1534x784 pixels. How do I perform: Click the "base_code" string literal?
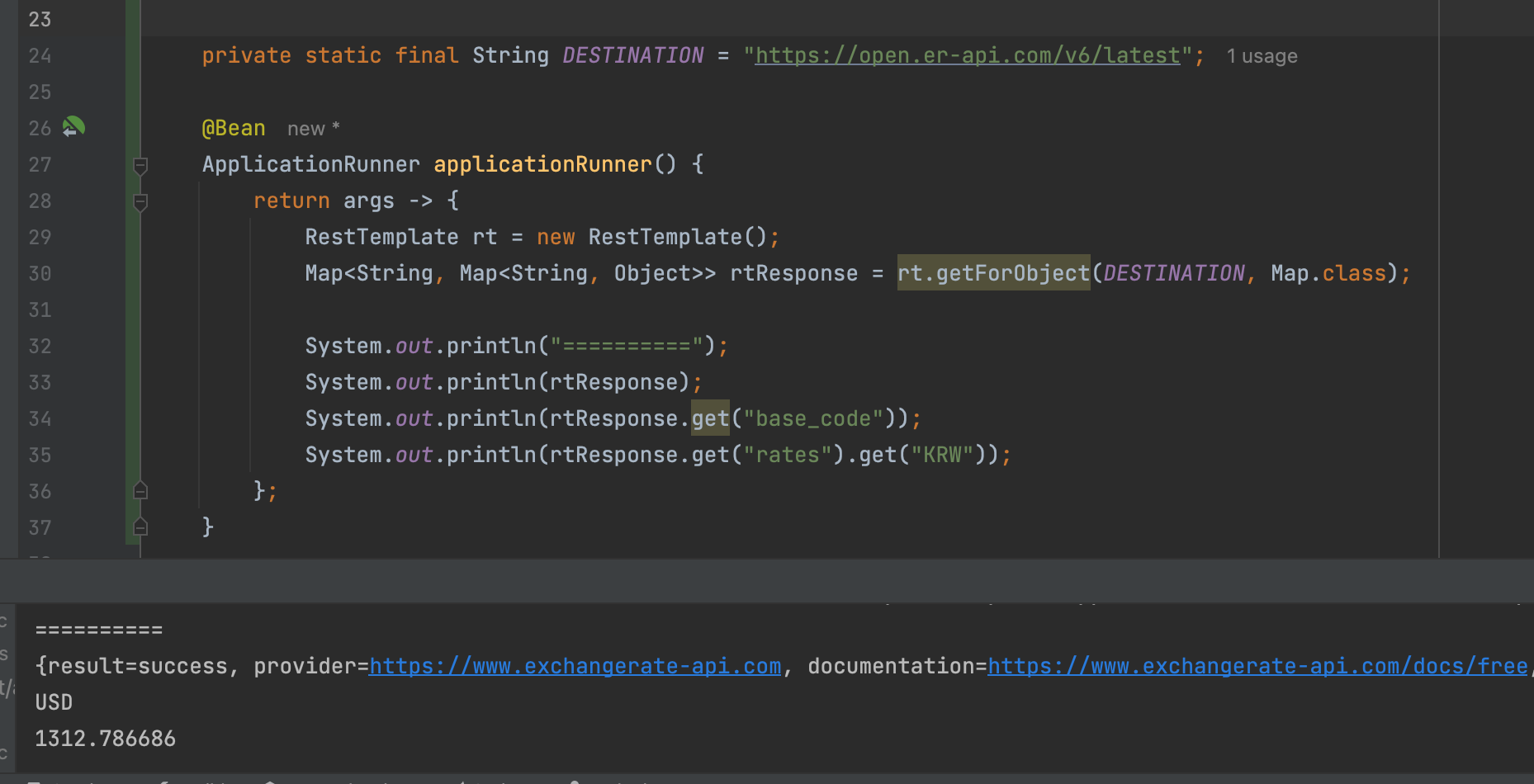813,418
